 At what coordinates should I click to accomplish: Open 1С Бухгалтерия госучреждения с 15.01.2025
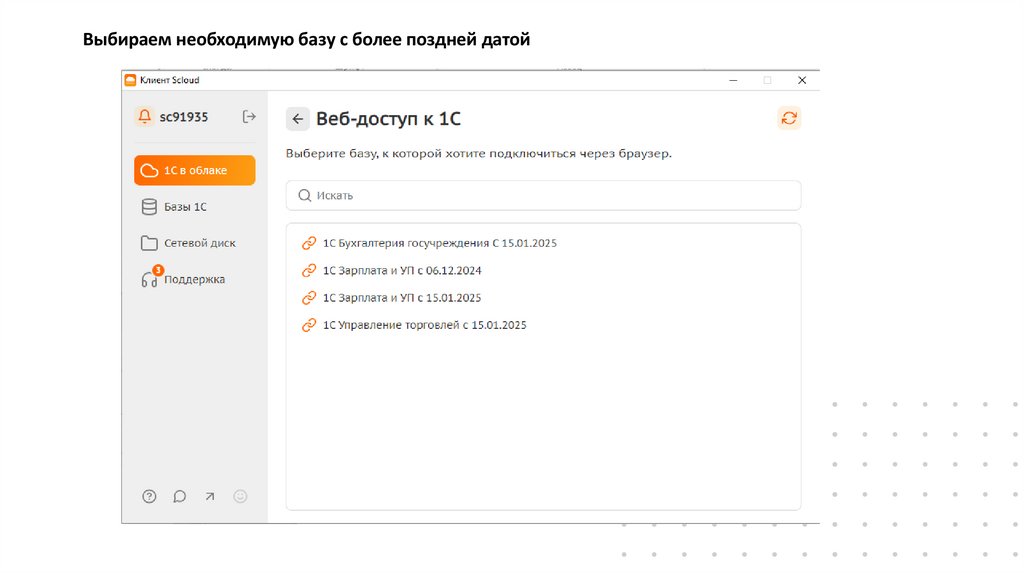(x=440, y=243)
